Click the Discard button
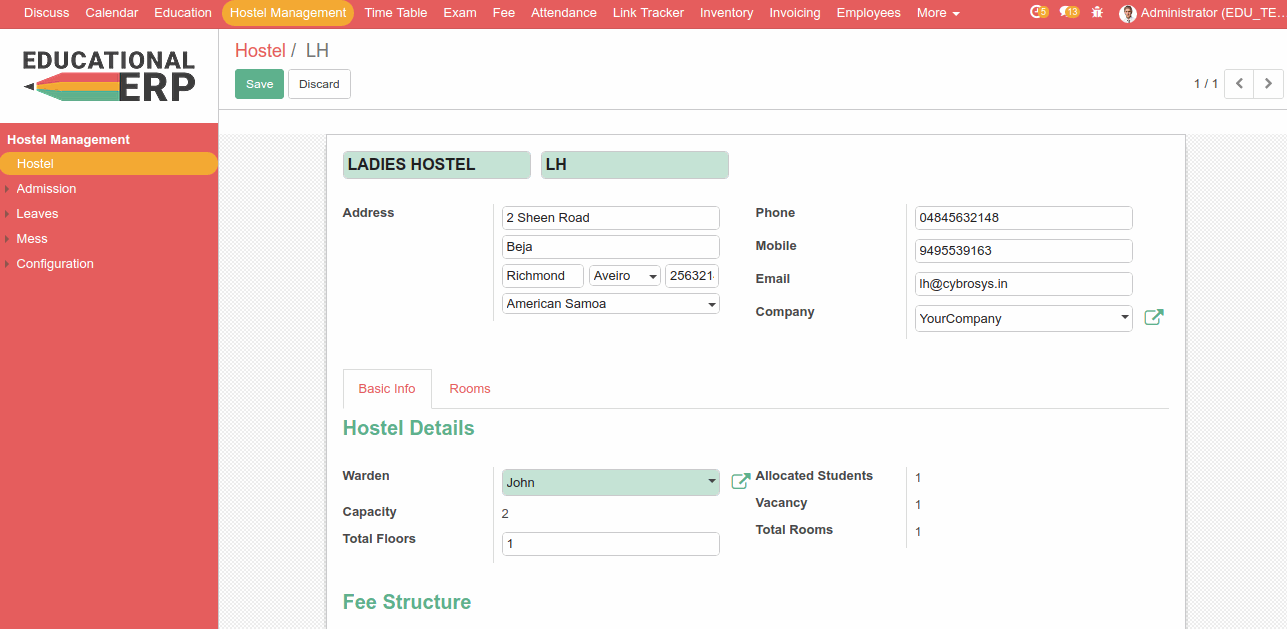Image resolution: width=1287 pixels, height=629 pixels. pos(319,84)
